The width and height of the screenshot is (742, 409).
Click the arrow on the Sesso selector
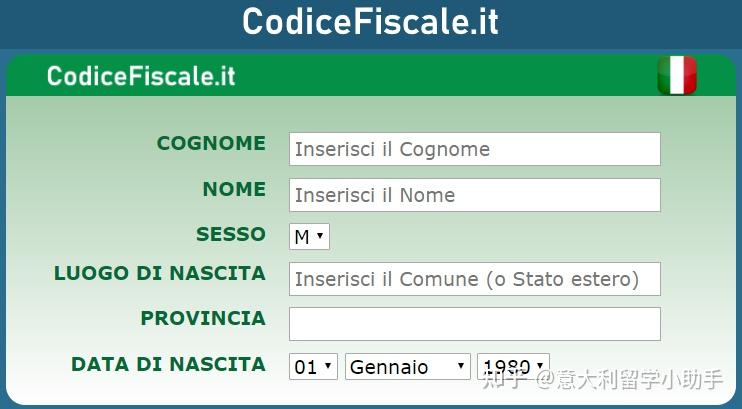click(320, 237)
